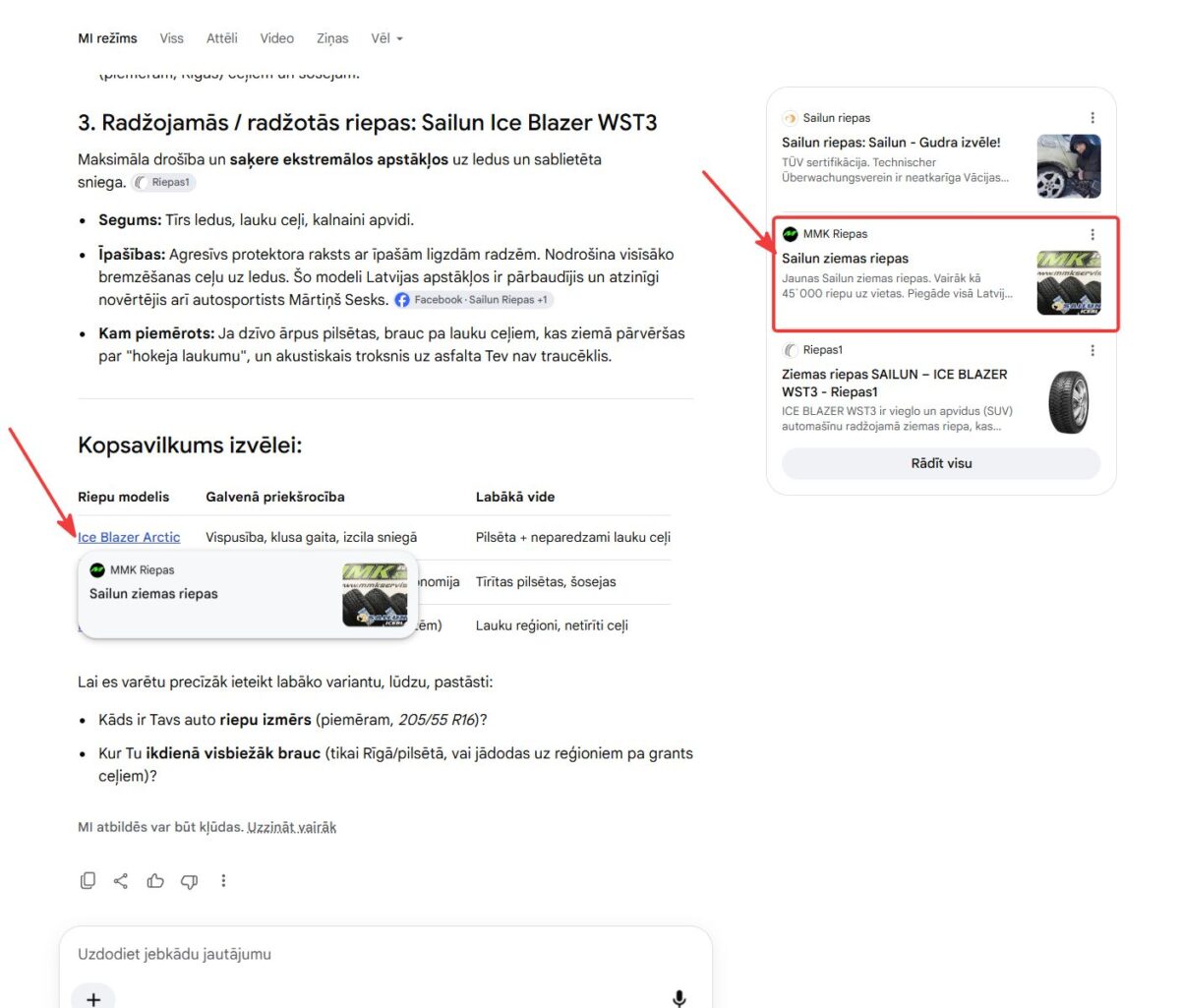Click the MMK Riepas favicon in sidebar

coord(790,234)
